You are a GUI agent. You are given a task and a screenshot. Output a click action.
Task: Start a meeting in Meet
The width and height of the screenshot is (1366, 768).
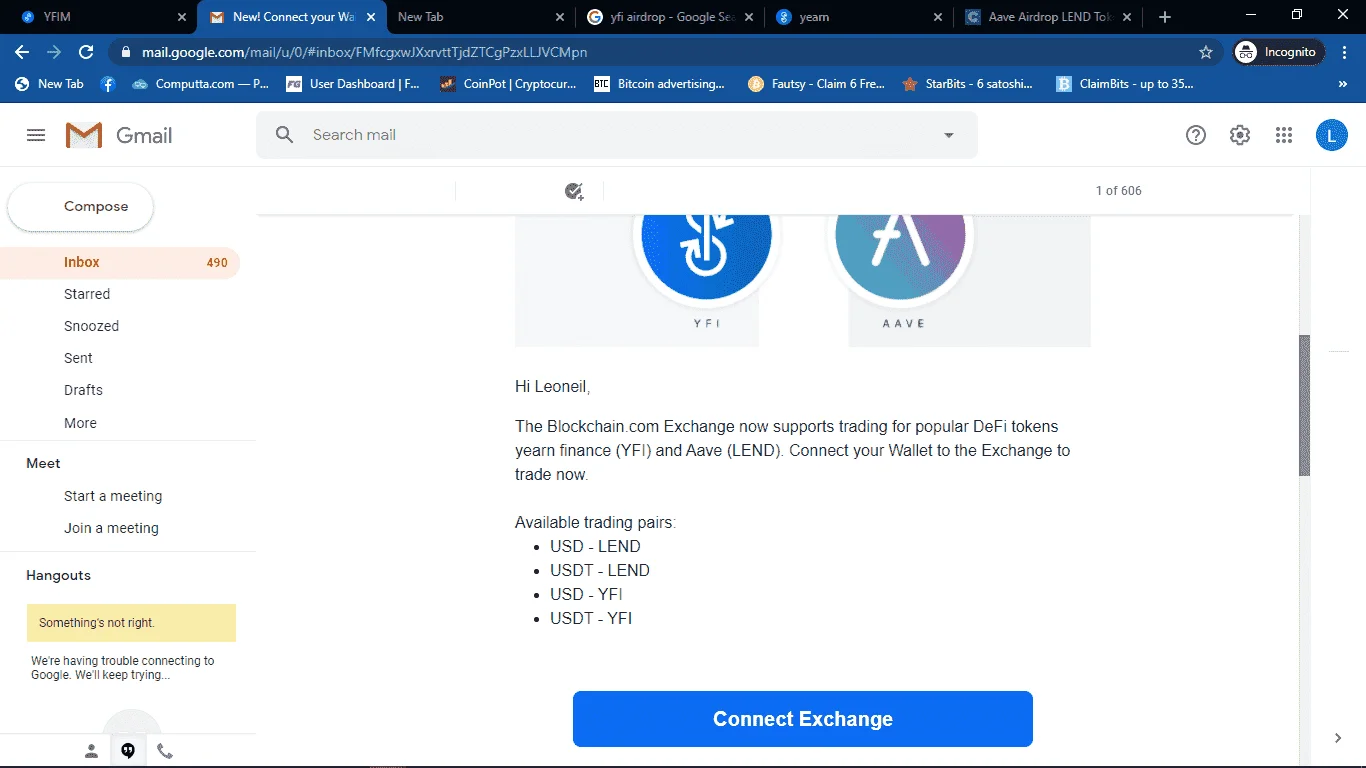(x=113, y=496)
